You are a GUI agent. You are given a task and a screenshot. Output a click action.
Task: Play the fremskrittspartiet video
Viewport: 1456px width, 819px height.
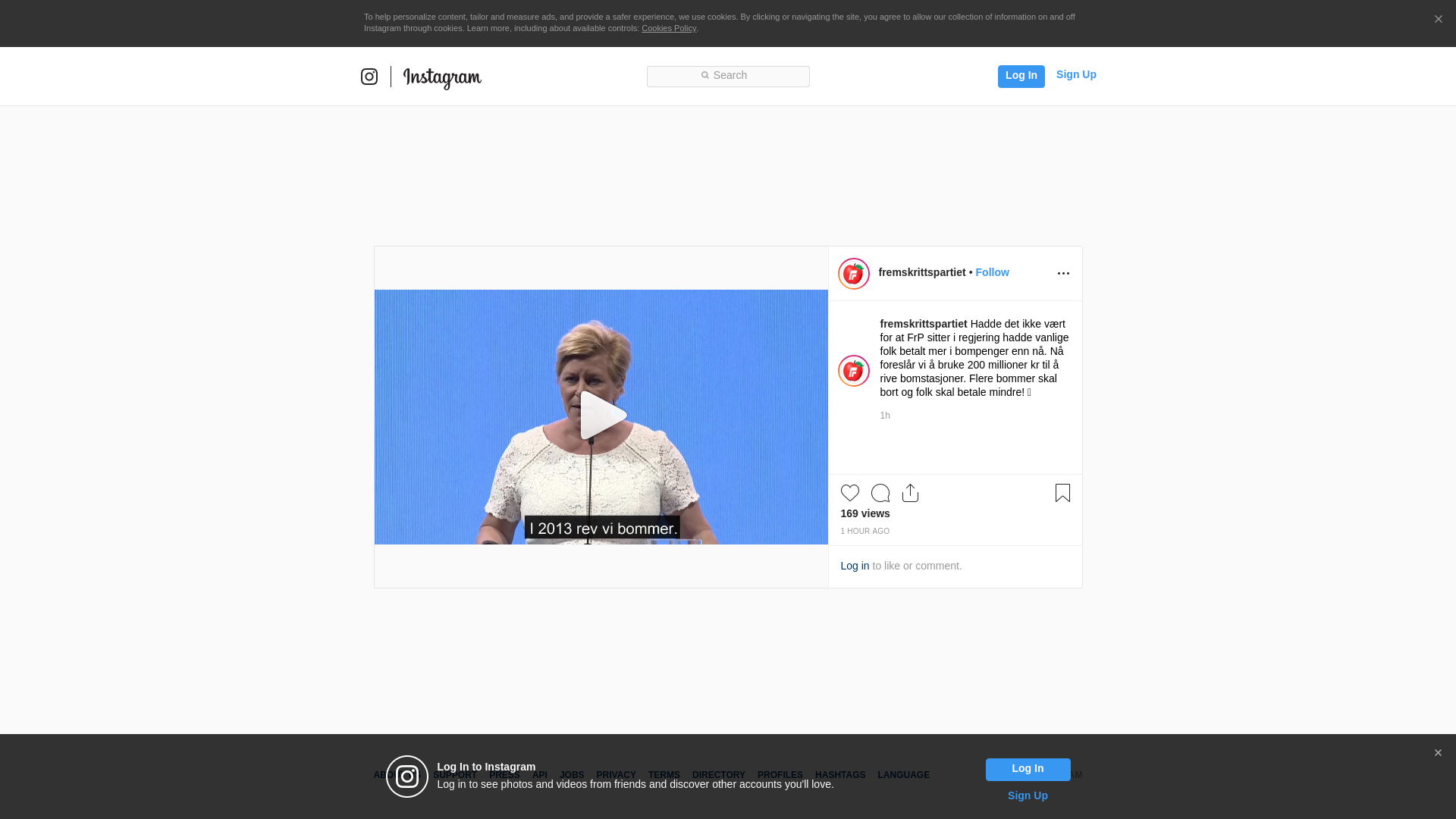(x=603, y=416)
